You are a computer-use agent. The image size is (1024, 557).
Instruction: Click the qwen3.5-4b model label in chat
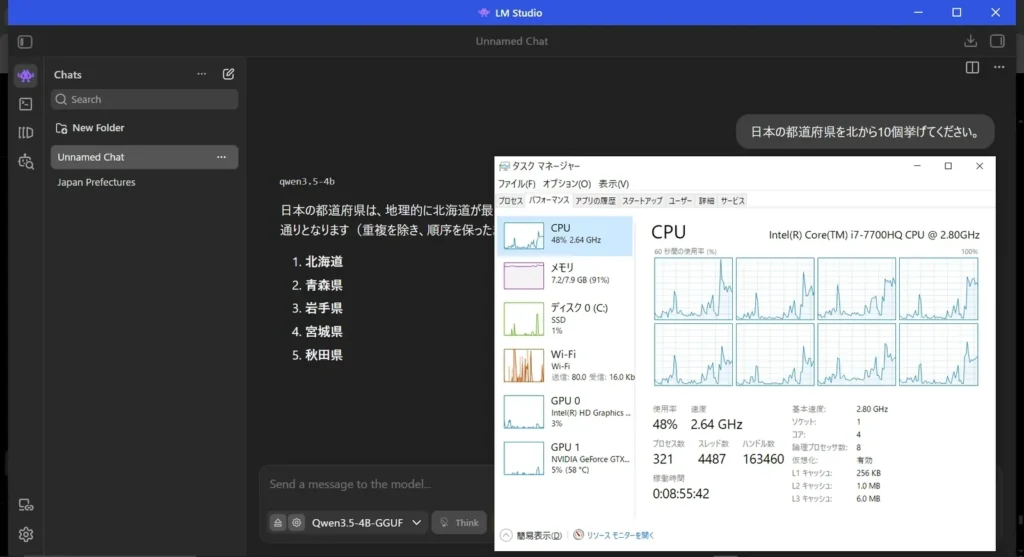[307, 182]
